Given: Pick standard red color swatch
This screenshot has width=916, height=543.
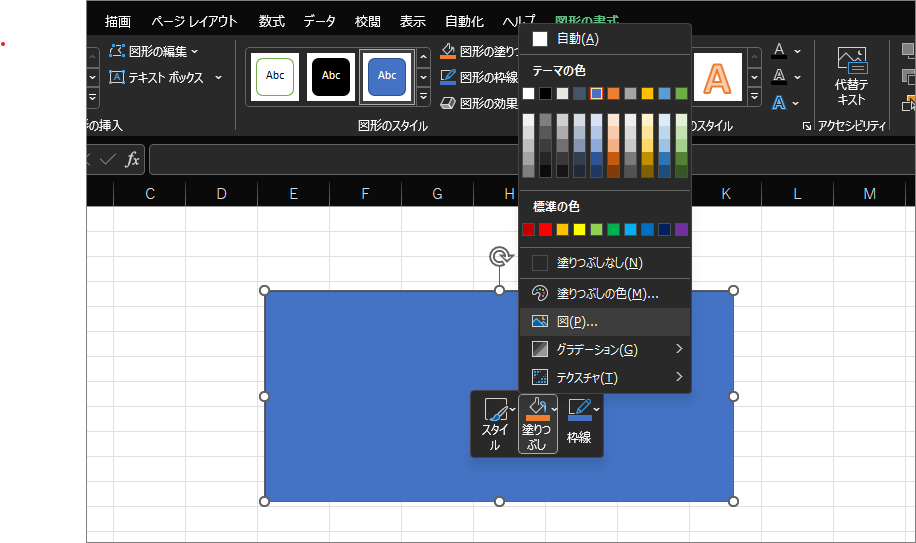Looking at the screenshot, I should point(545,229).
